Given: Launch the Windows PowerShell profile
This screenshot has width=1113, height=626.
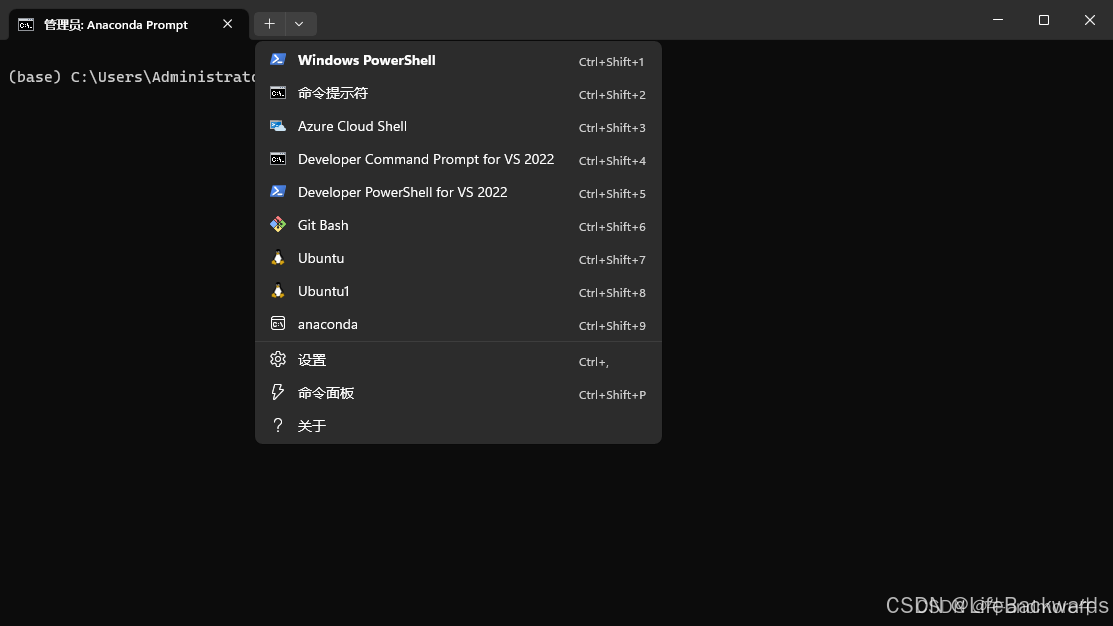Looking at the screenshot, I should (458, 60).
